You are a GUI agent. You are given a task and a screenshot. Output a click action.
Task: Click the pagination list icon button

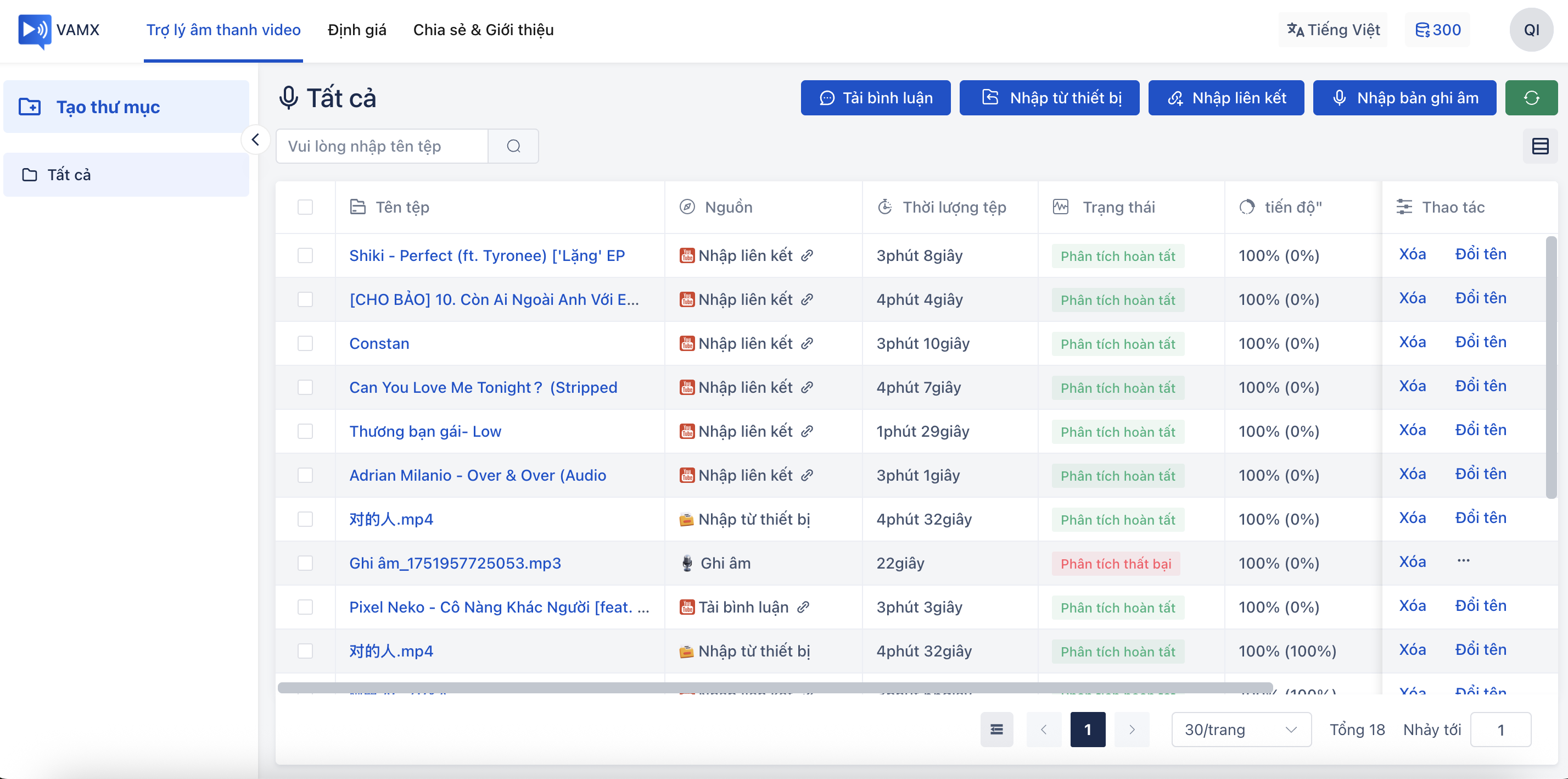(x=996, y=729)
